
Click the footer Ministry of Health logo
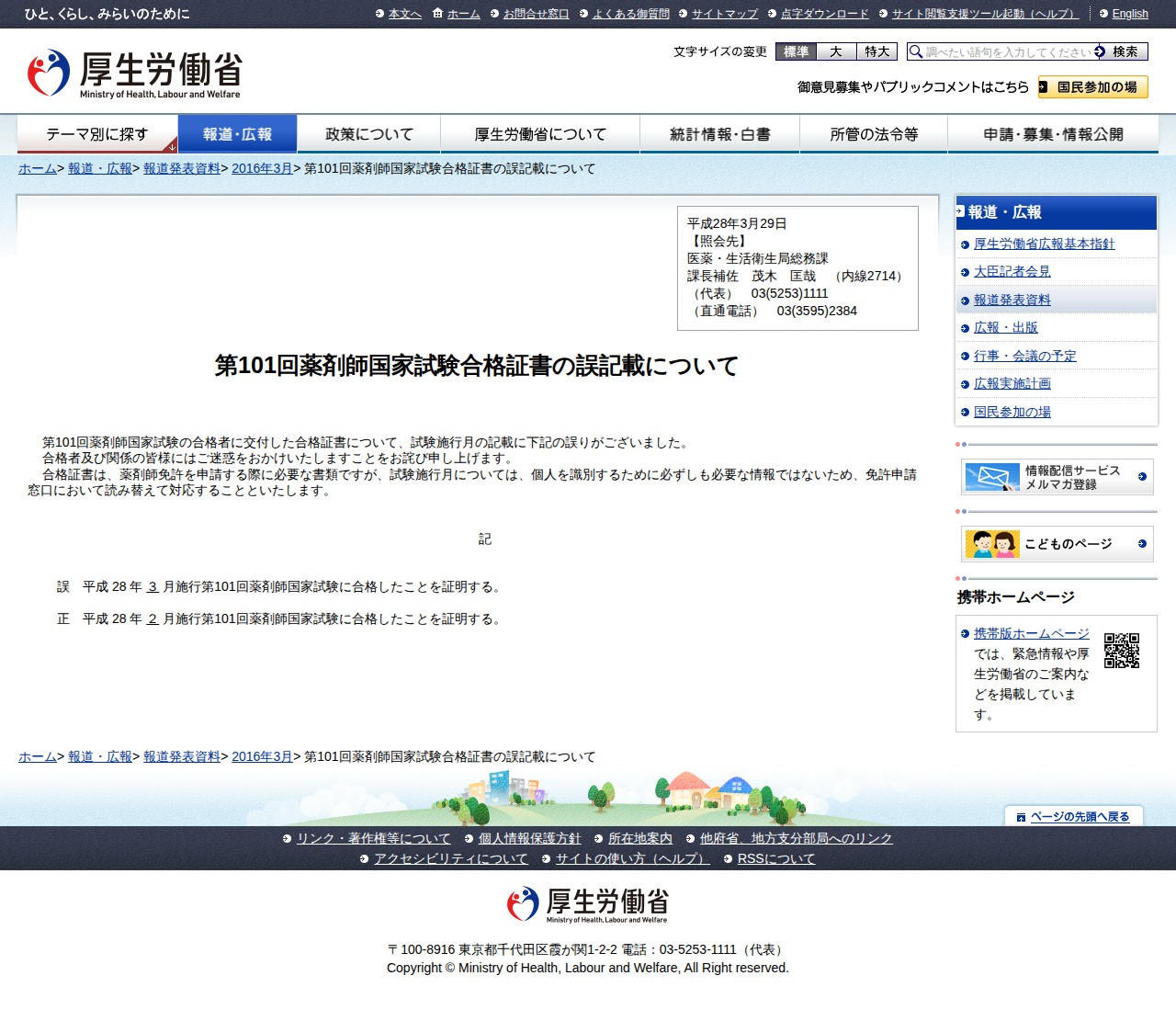click(x=588, y=904)
